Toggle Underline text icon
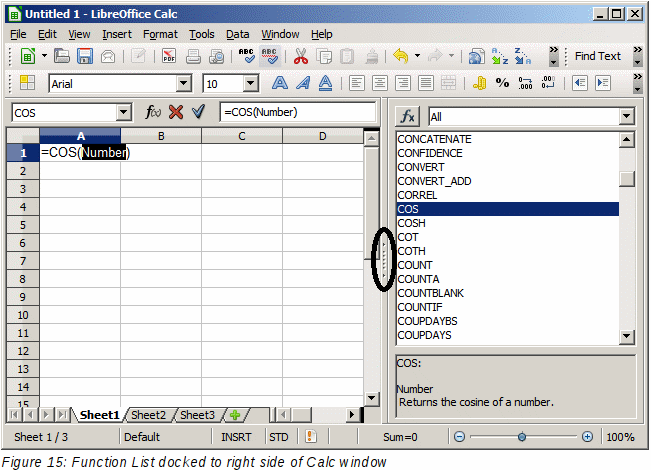652x471 pixels. (x=326, y=83)
